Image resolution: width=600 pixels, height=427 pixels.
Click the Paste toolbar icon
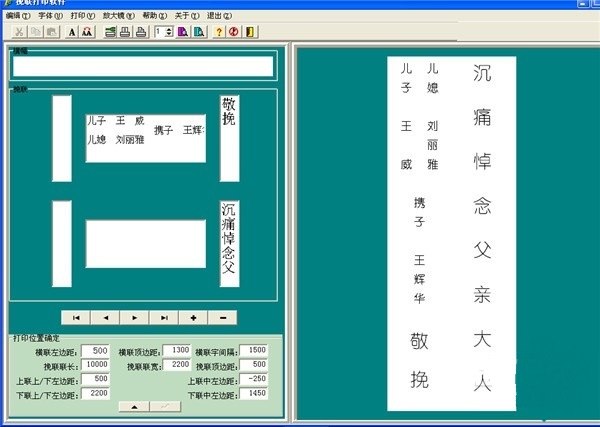click(52, 32)
